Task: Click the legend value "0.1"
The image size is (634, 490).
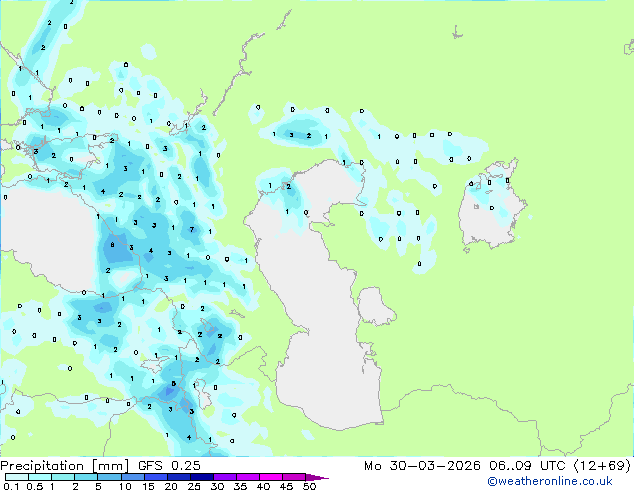Action: point(11,486)
